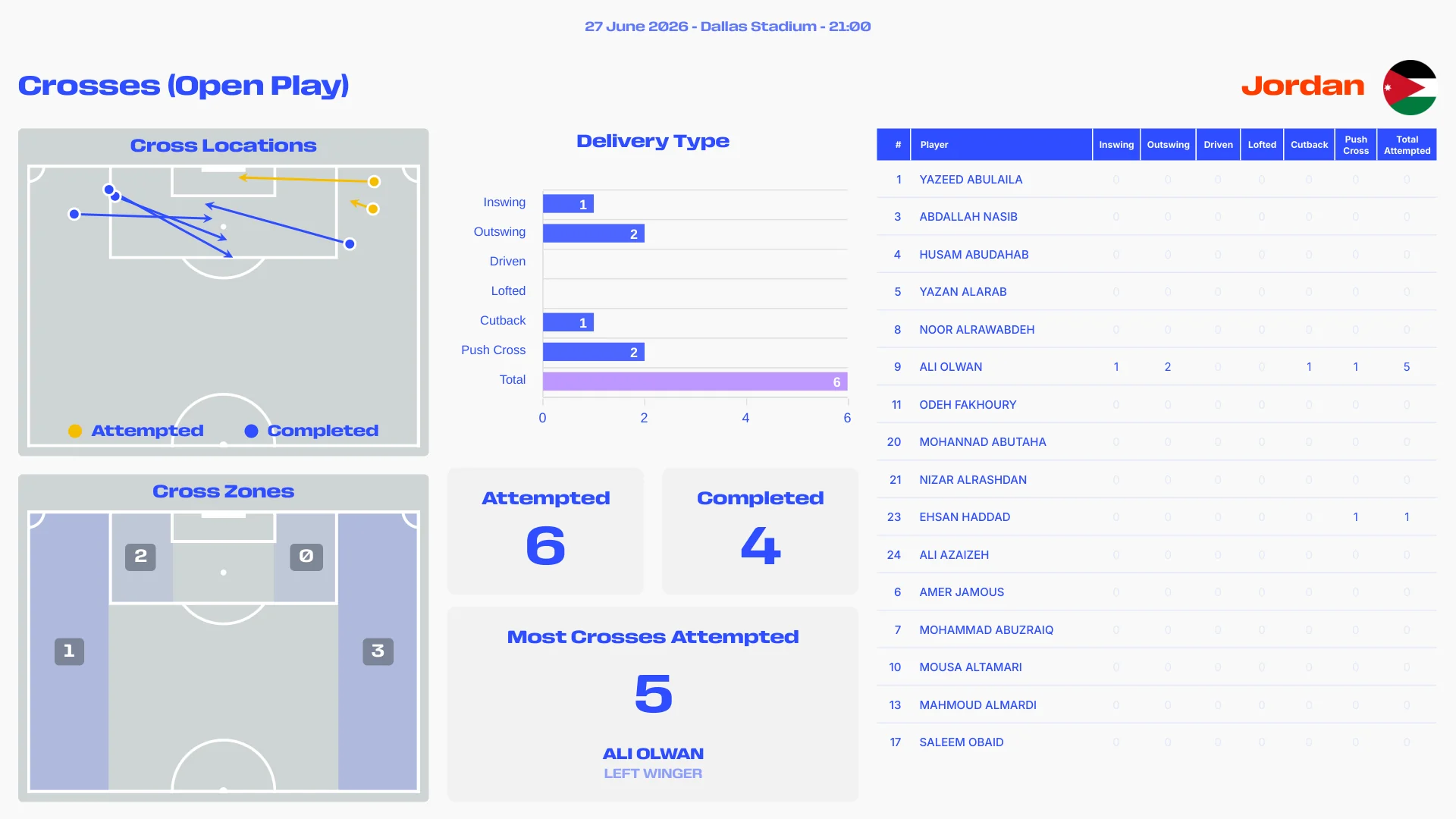This screenshot has width=1456, height=819.
Task: Sort table by Inswing column header
Action: point(1116,145)
